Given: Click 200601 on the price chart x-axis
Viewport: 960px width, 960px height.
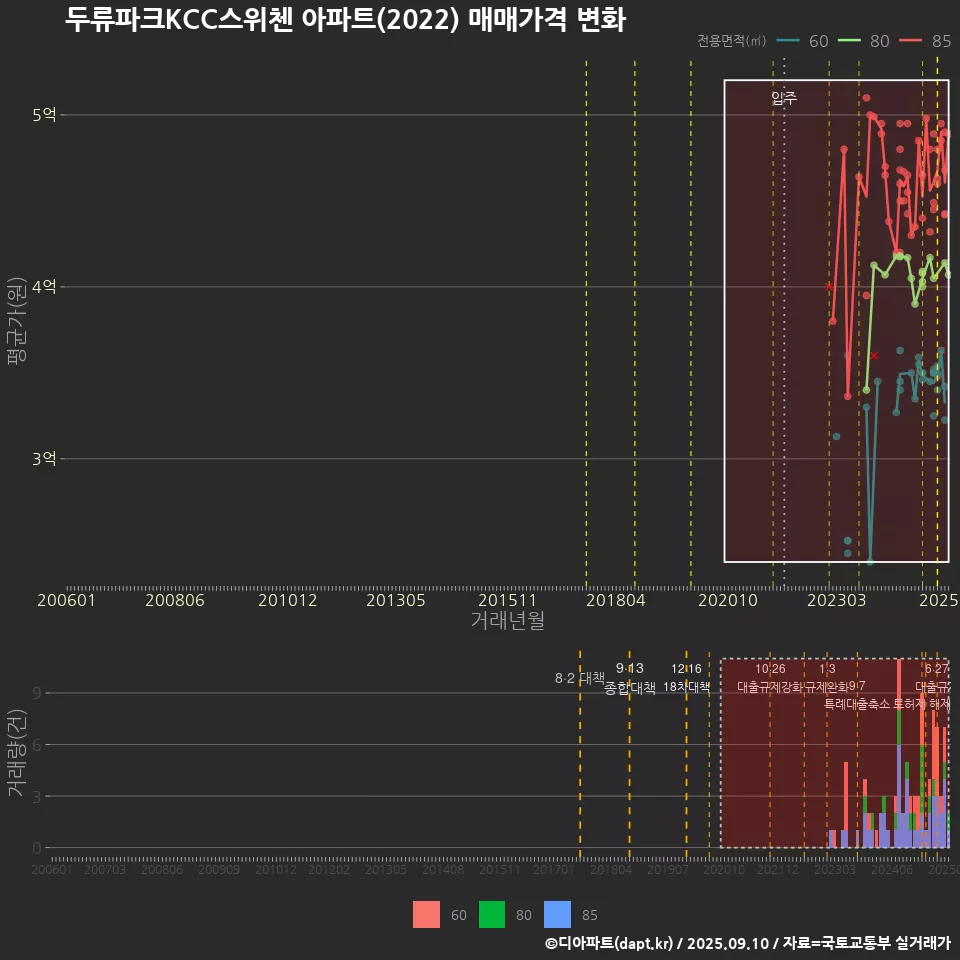Looking at the screenshot, I should point(66,600).
